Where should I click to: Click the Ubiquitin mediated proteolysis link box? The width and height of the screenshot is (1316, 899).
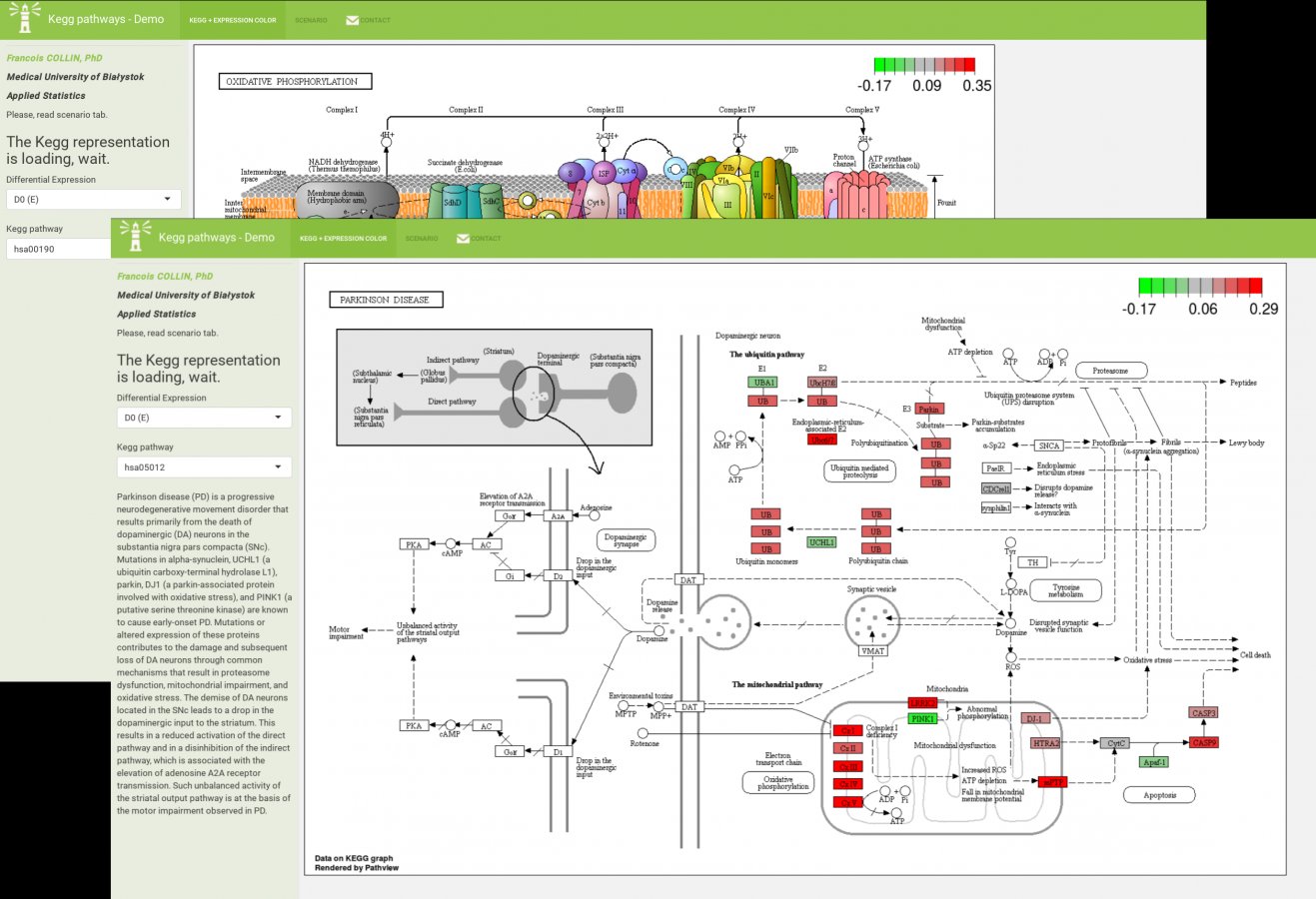(859, 470)
